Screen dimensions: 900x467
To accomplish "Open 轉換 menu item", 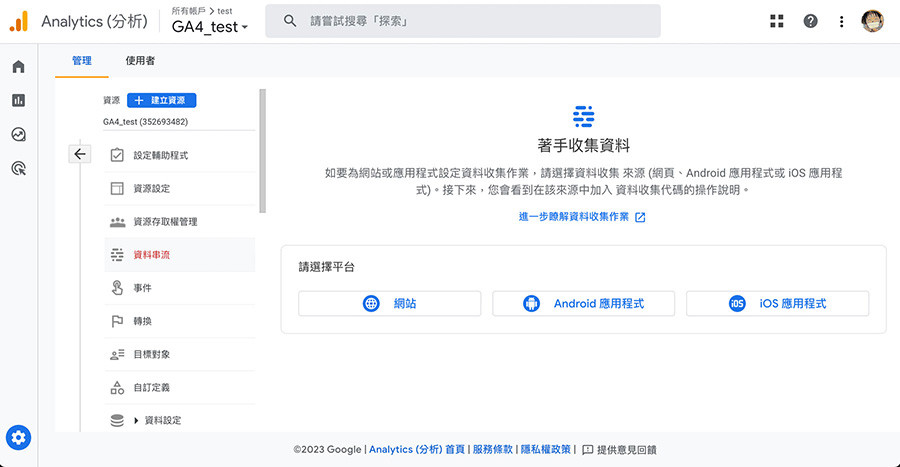I will [180, 321].
